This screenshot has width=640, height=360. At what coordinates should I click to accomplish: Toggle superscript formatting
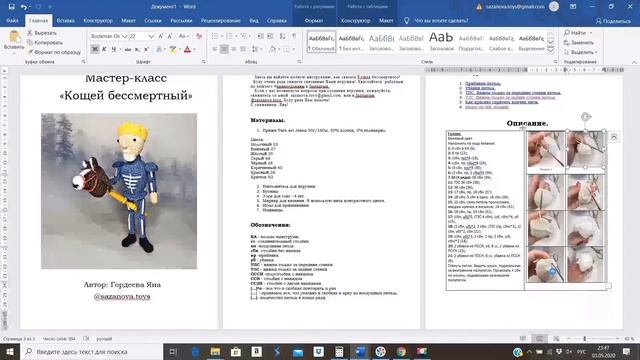147,49
